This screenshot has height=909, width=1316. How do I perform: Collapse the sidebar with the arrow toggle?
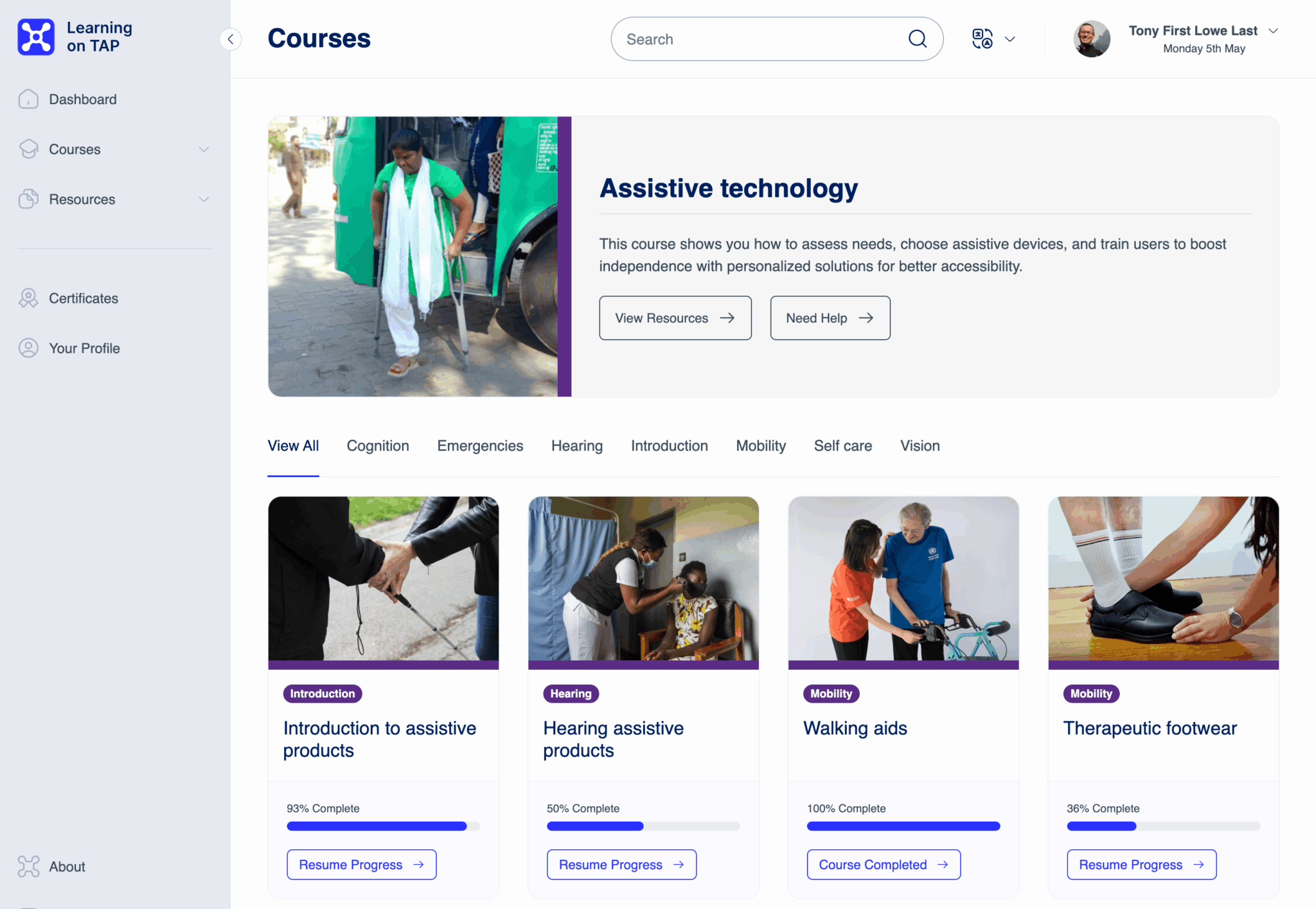click(231, 39)
